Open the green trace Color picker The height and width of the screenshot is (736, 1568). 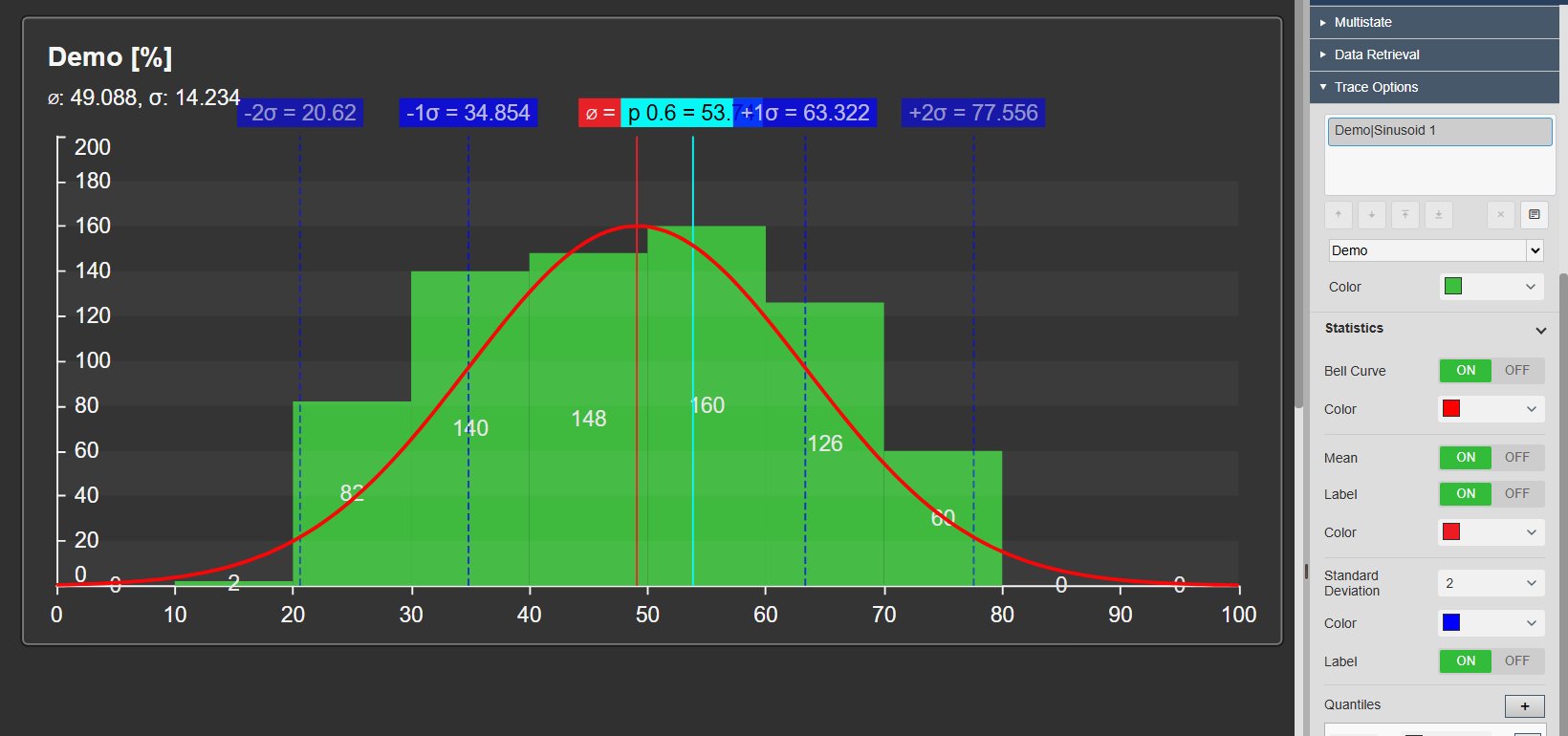click(1492, 287)
